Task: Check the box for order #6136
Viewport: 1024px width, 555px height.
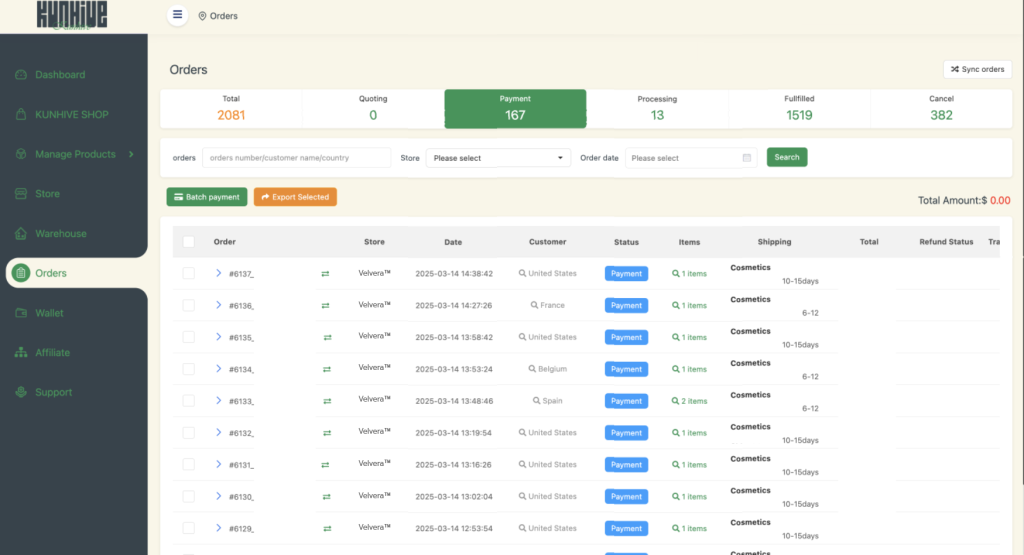Action: tap(189, 305)
